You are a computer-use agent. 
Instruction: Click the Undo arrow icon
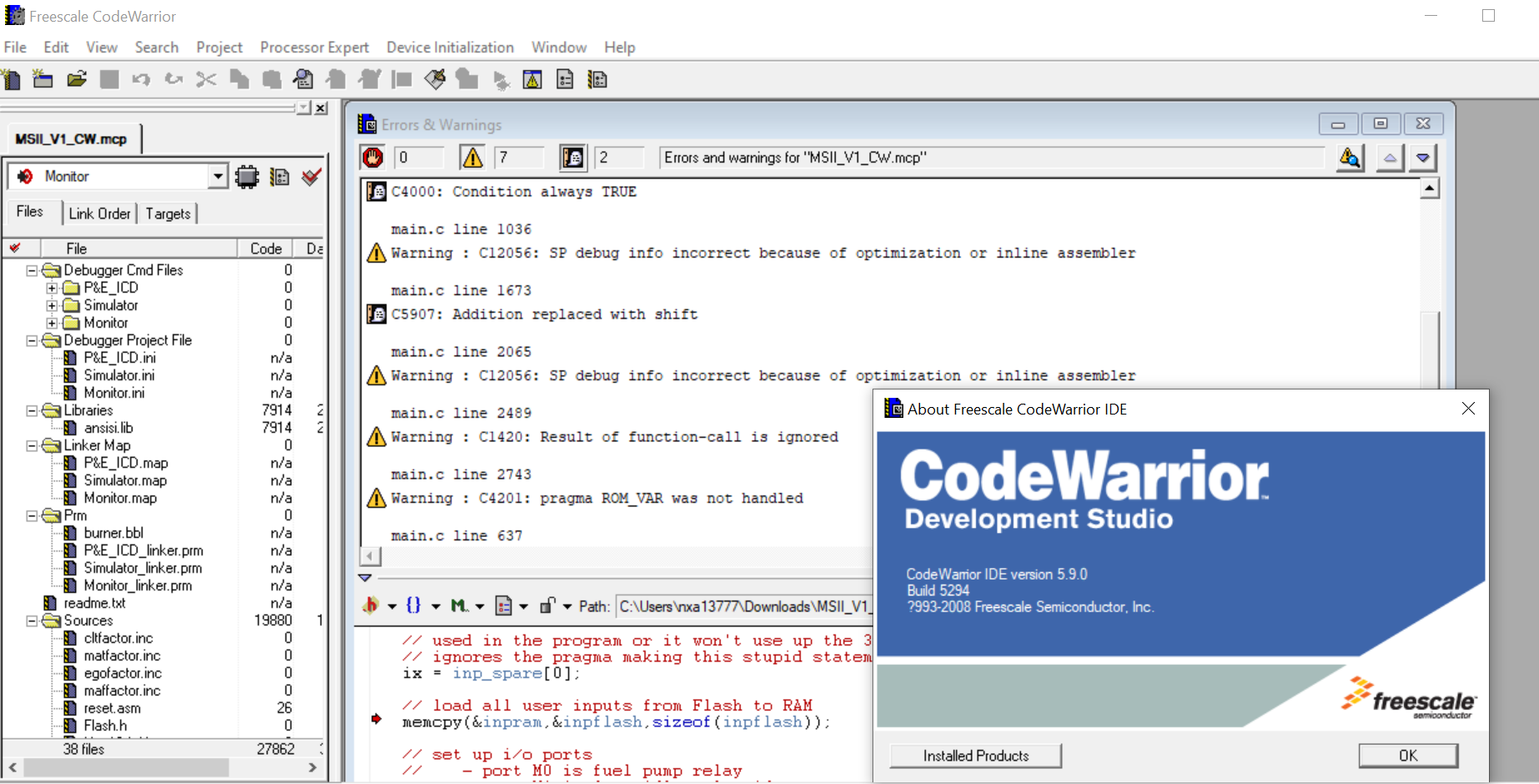click(x=141, y=79)
